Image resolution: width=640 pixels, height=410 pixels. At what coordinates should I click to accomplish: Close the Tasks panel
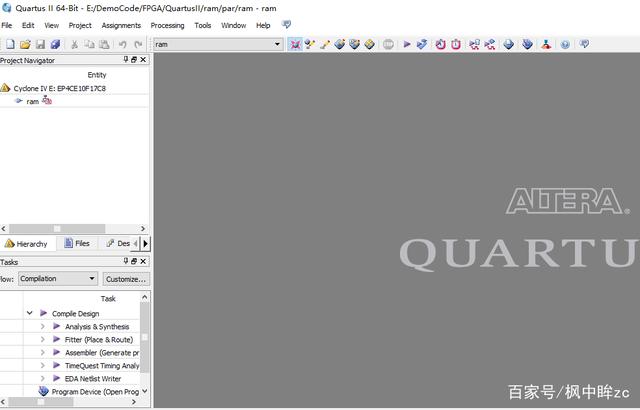tap(143, 261)
